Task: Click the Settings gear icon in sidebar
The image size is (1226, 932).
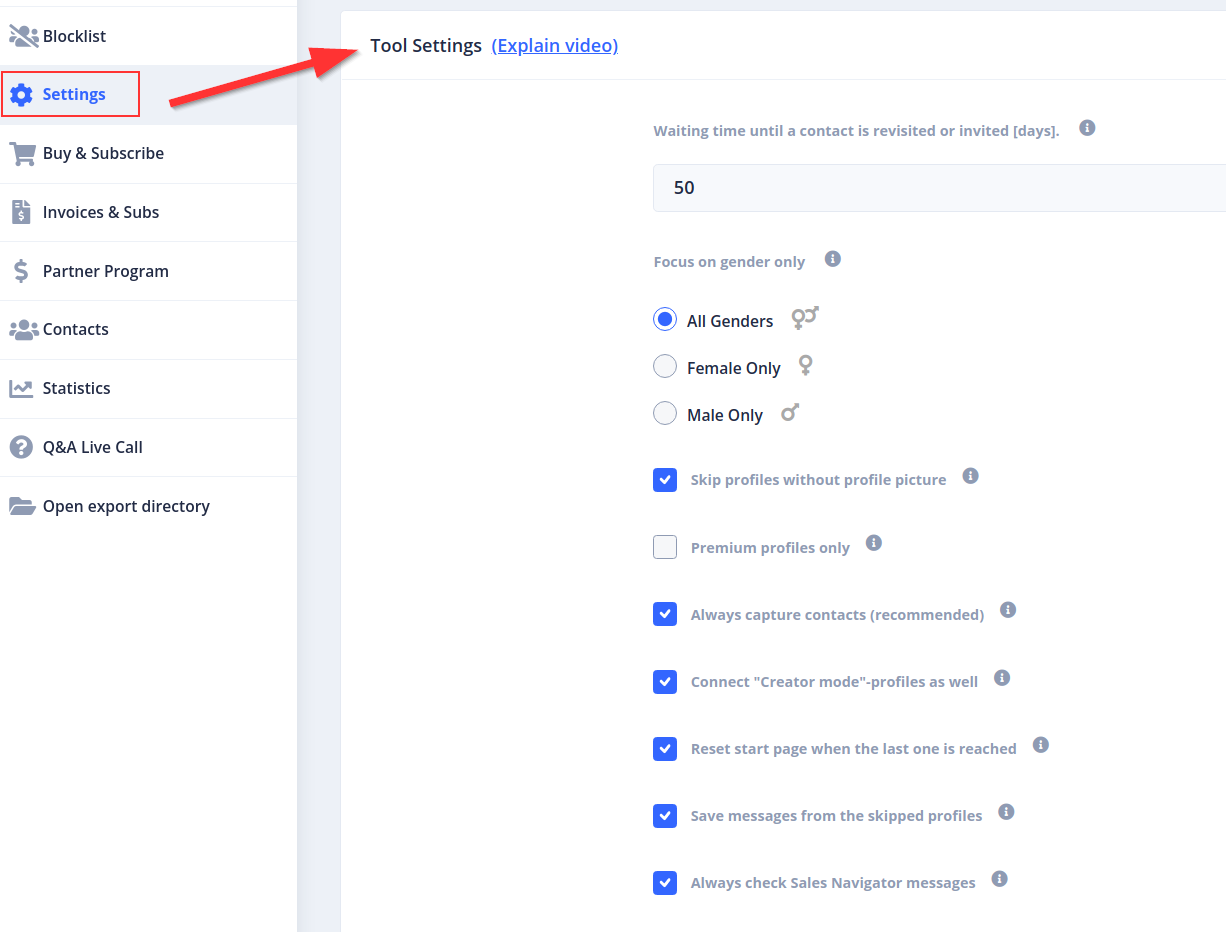Action: click(x=21, y=95)
